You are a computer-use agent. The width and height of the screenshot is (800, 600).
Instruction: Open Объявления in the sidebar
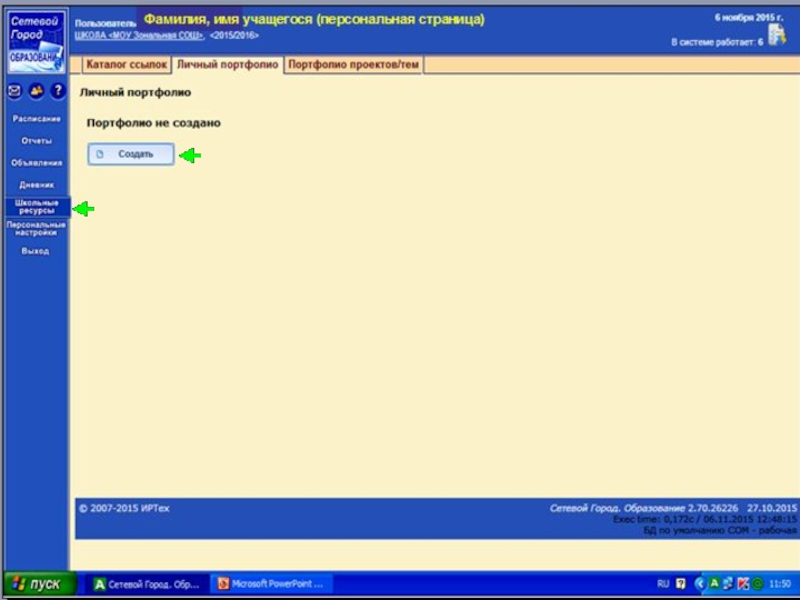tap(36, 163)
